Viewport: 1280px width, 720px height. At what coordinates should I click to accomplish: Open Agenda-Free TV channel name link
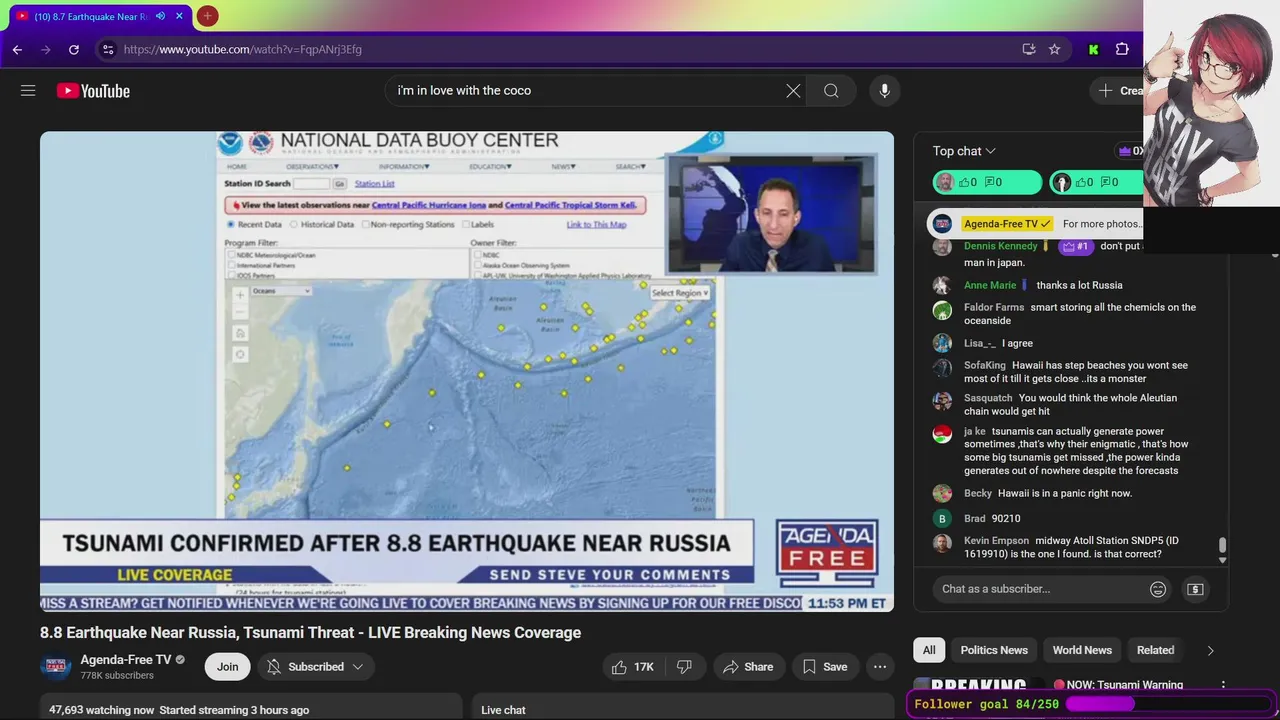click(125, 660)
